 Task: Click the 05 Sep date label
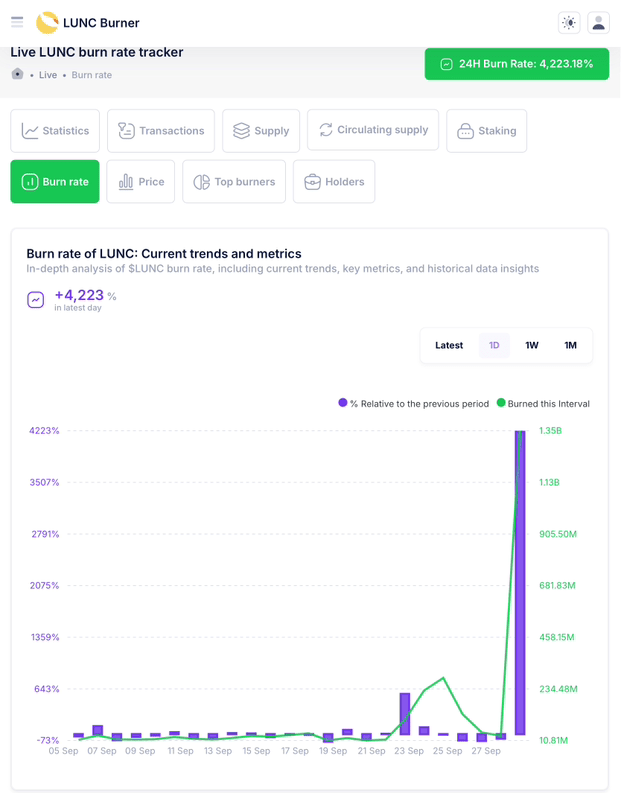coord(63,751)
